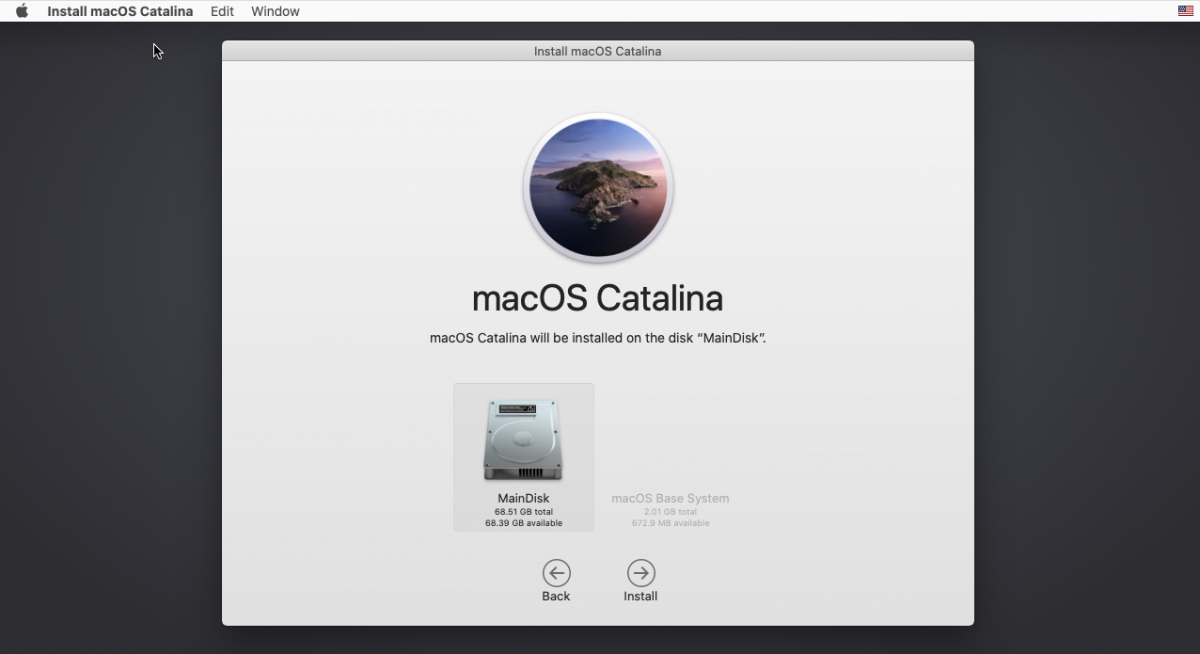
Task: Click the US flag input source icon
Action: tap(1185, 11)
